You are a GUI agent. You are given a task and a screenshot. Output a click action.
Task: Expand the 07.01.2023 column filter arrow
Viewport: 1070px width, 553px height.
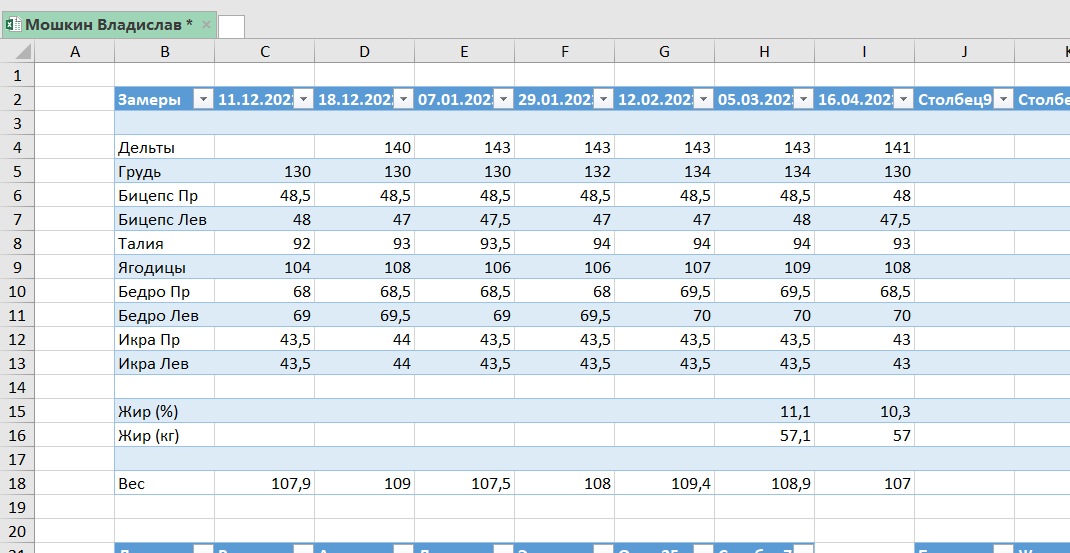pos(504,100)
